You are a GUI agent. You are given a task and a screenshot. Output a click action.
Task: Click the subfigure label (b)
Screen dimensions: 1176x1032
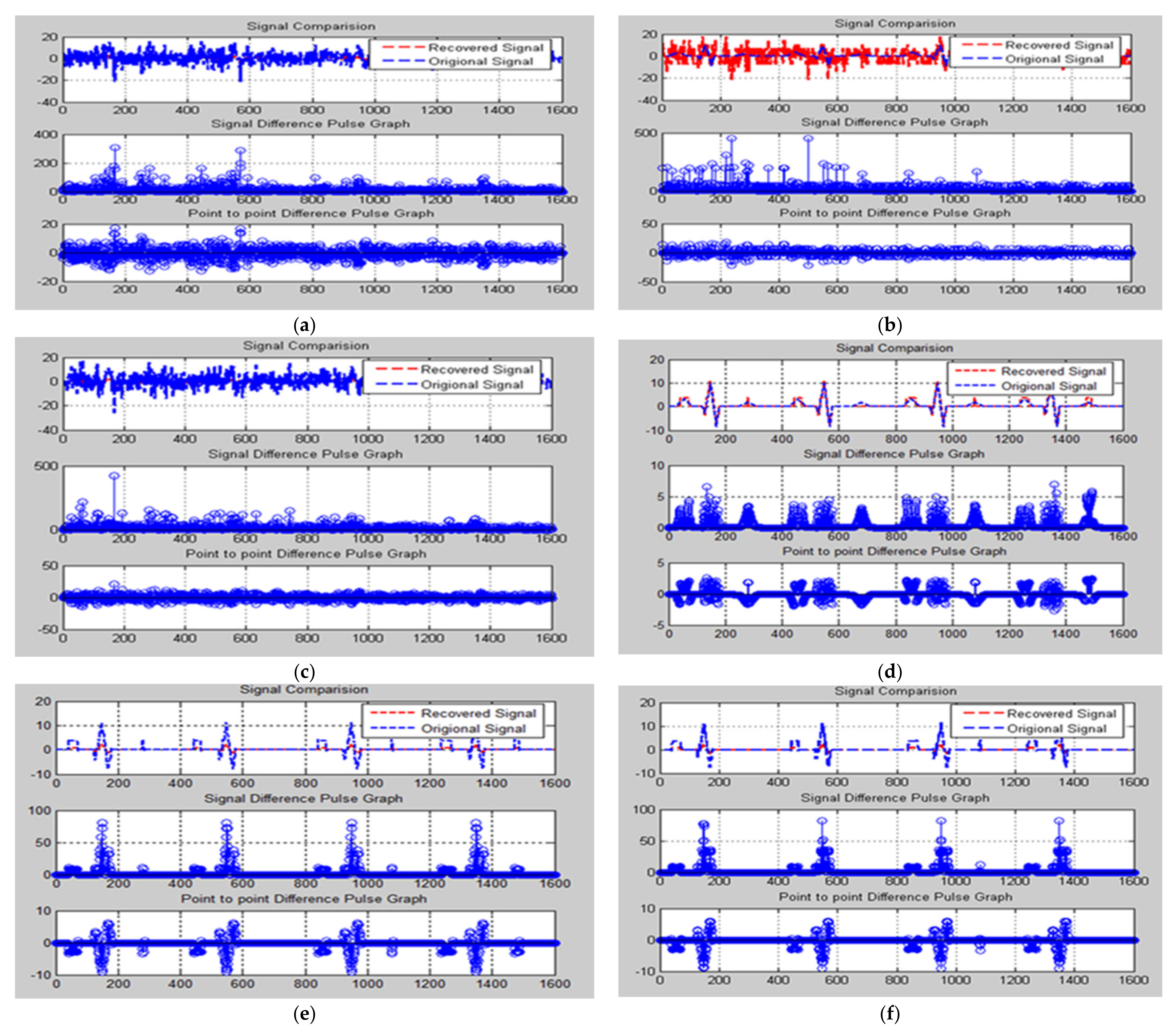tap(889, 326)
